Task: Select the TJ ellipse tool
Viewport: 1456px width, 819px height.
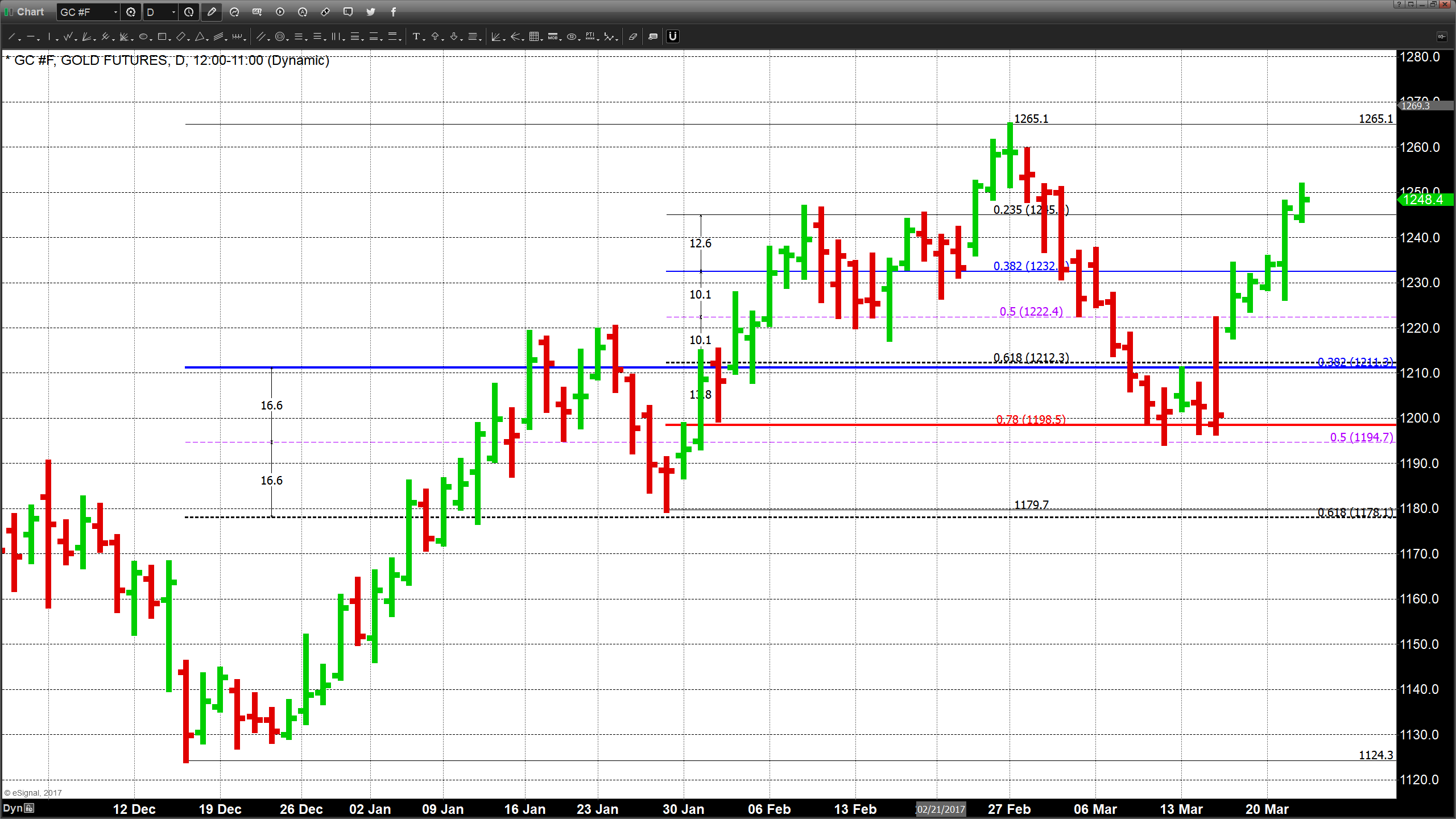Action: (572, 37)
